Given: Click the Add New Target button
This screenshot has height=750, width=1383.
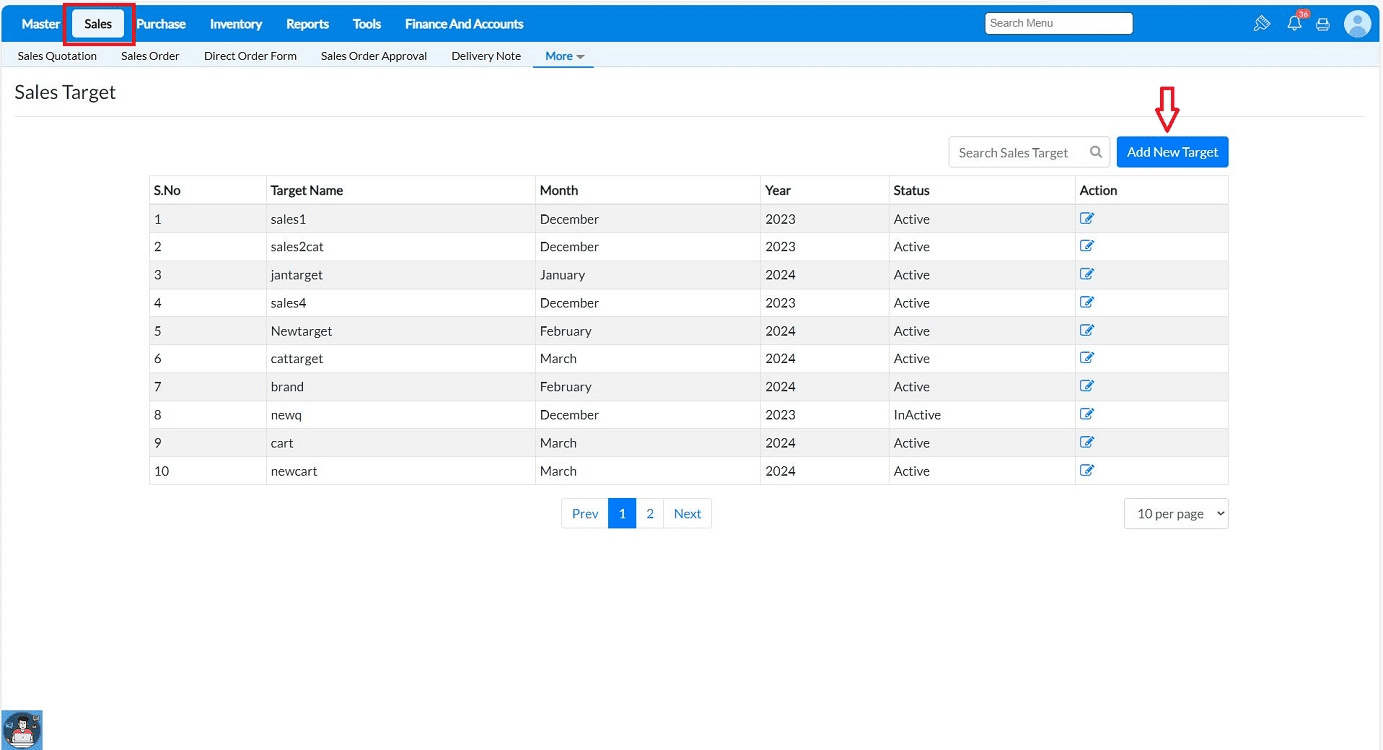Looking at the screenshot, I should tap(1172, 152).
